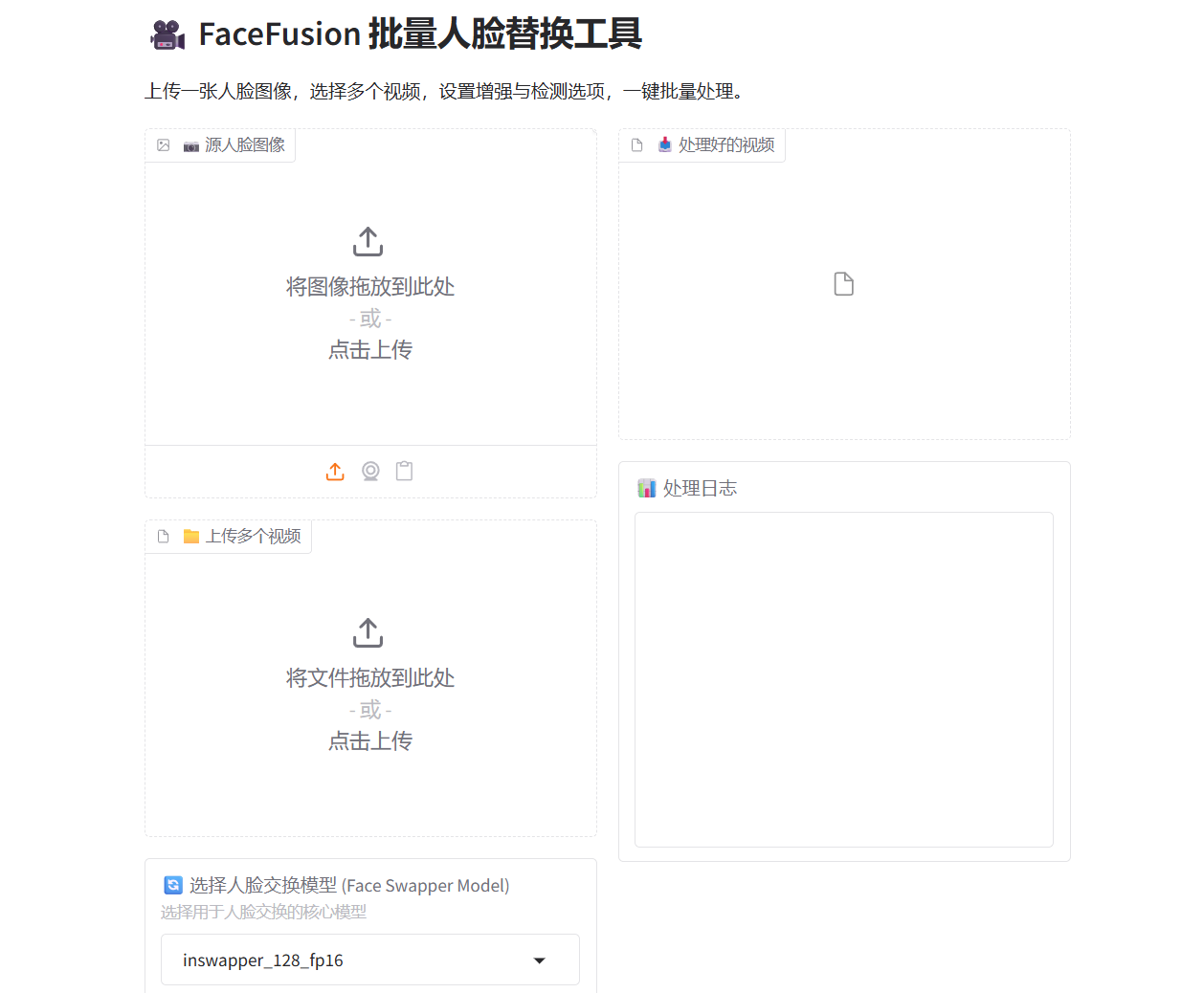The image size is (1204, 993).
Task: Click the 选择用于人脸交换的核心模型 description text
Action: pos(263,913)
